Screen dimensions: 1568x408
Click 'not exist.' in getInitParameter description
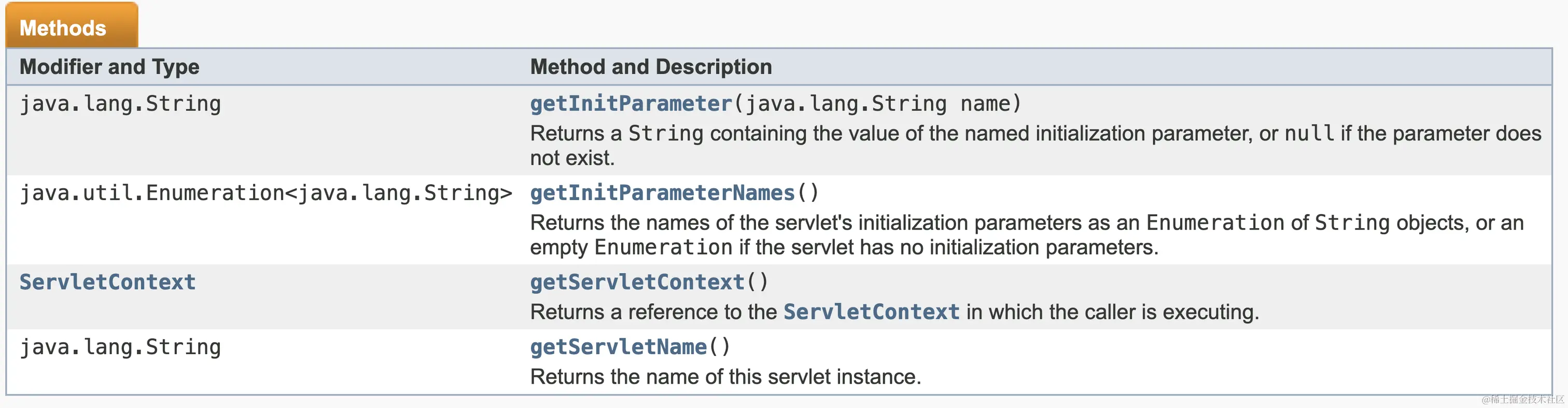tap(572, 158)
